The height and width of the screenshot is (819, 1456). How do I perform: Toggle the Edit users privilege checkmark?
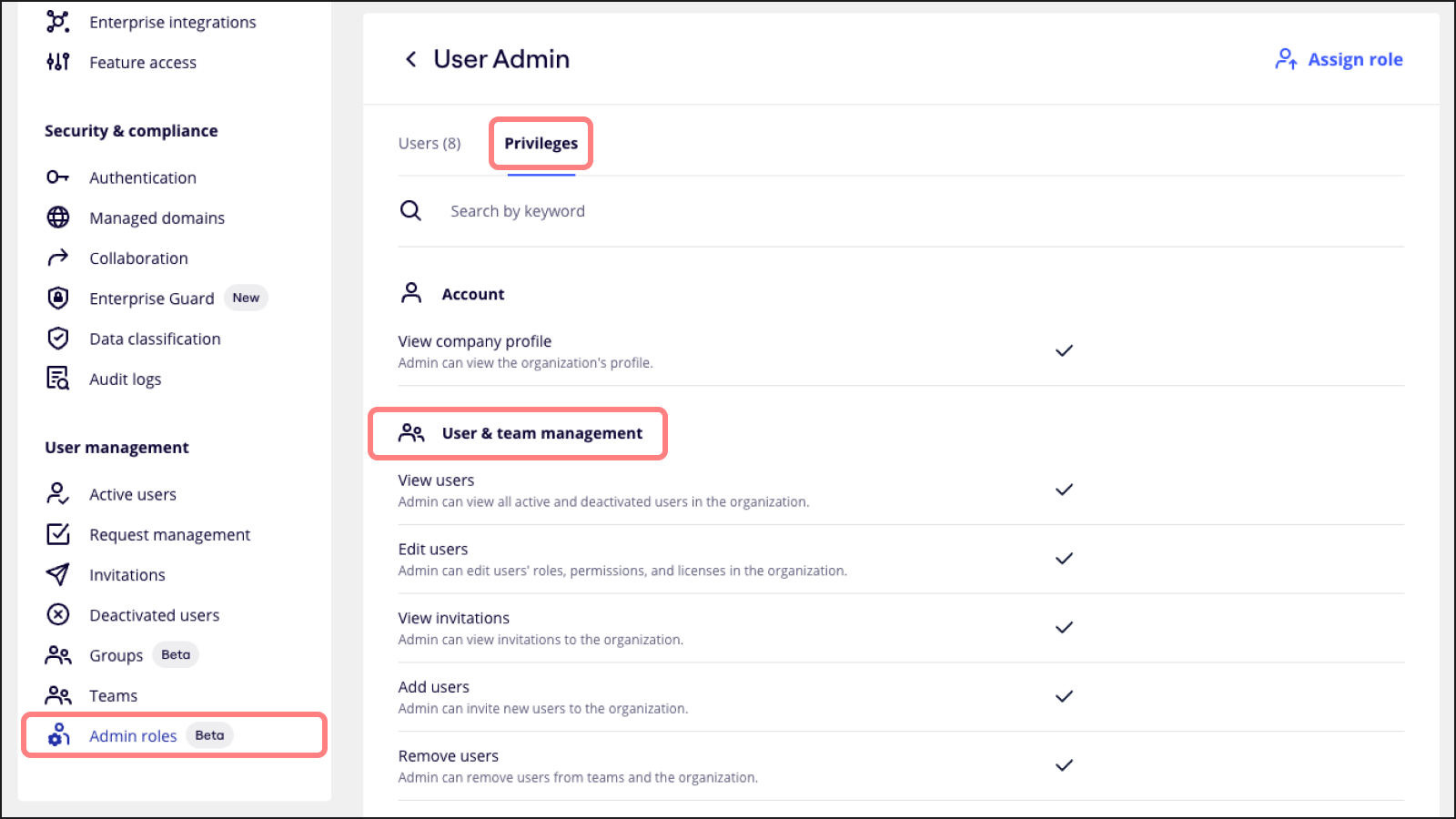click(1064, 558)
